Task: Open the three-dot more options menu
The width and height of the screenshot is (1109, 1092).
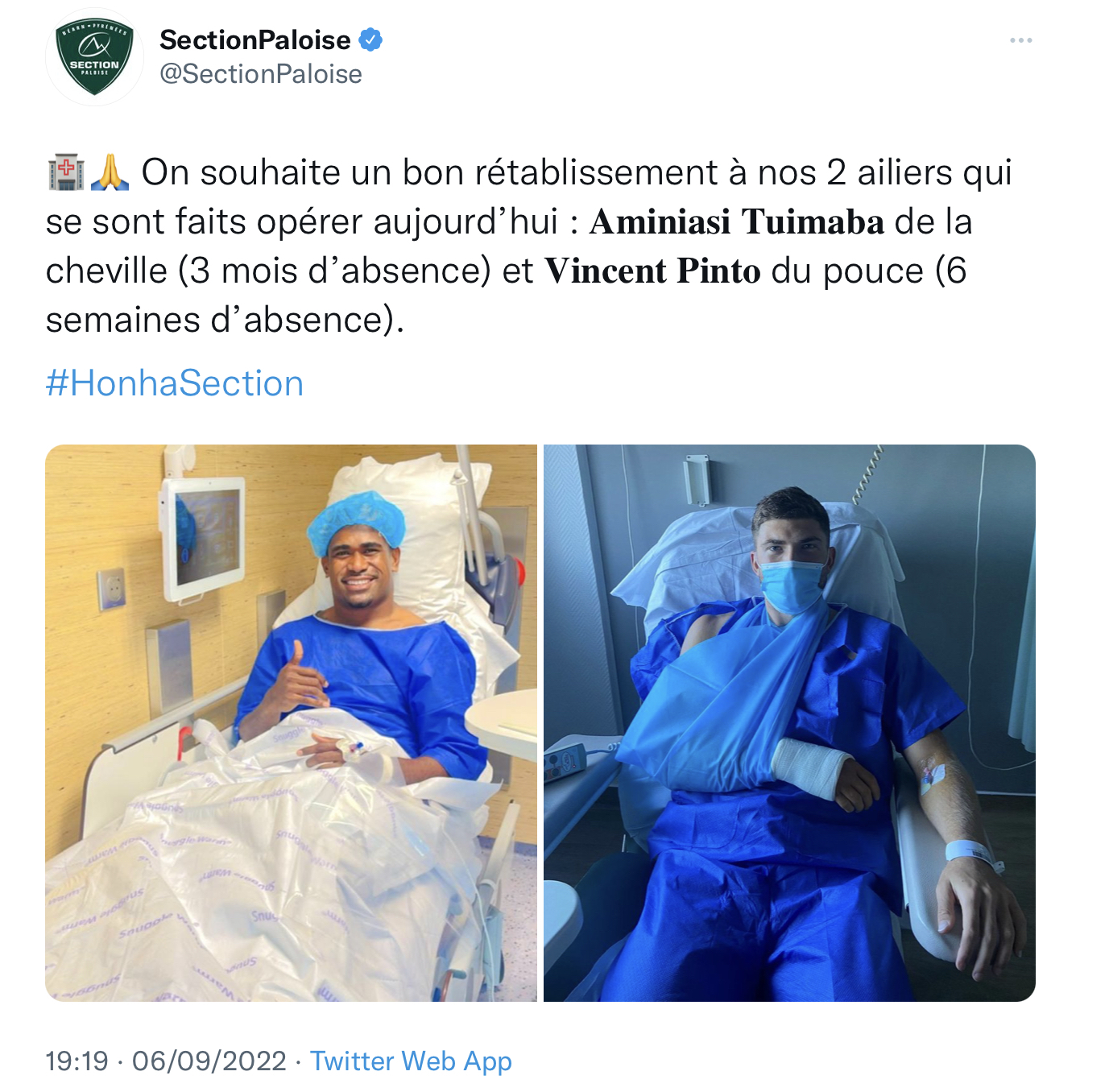Action: point(1020,40)
